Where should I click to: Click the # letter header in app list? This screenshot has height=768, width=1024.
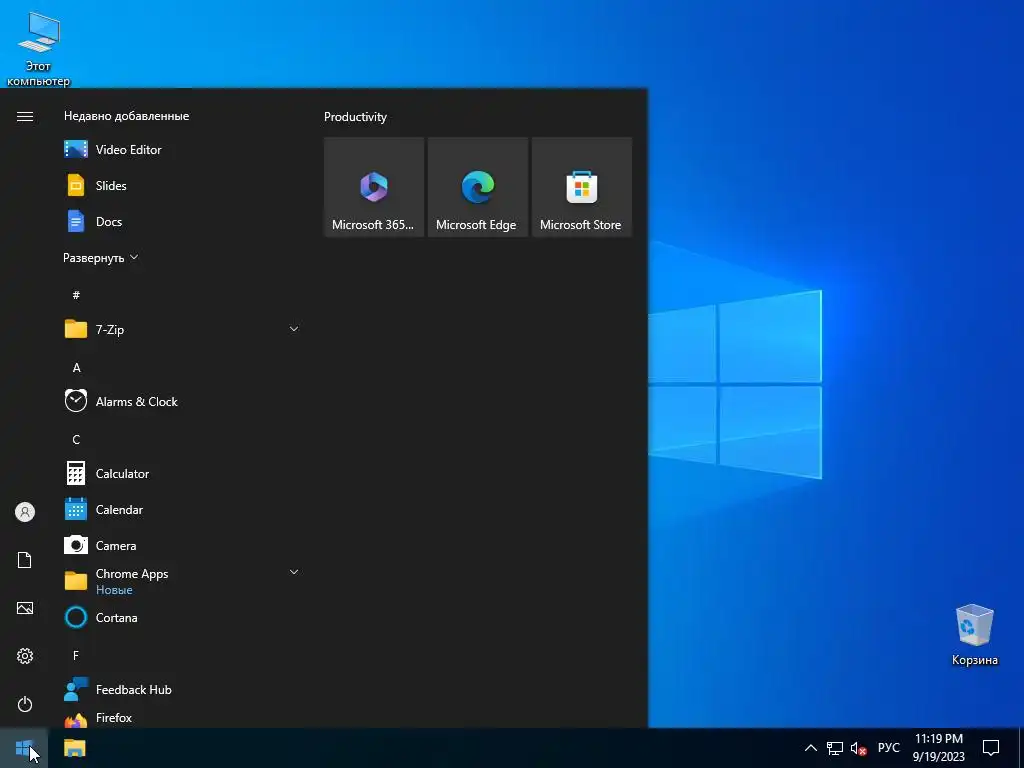(76, 295)
